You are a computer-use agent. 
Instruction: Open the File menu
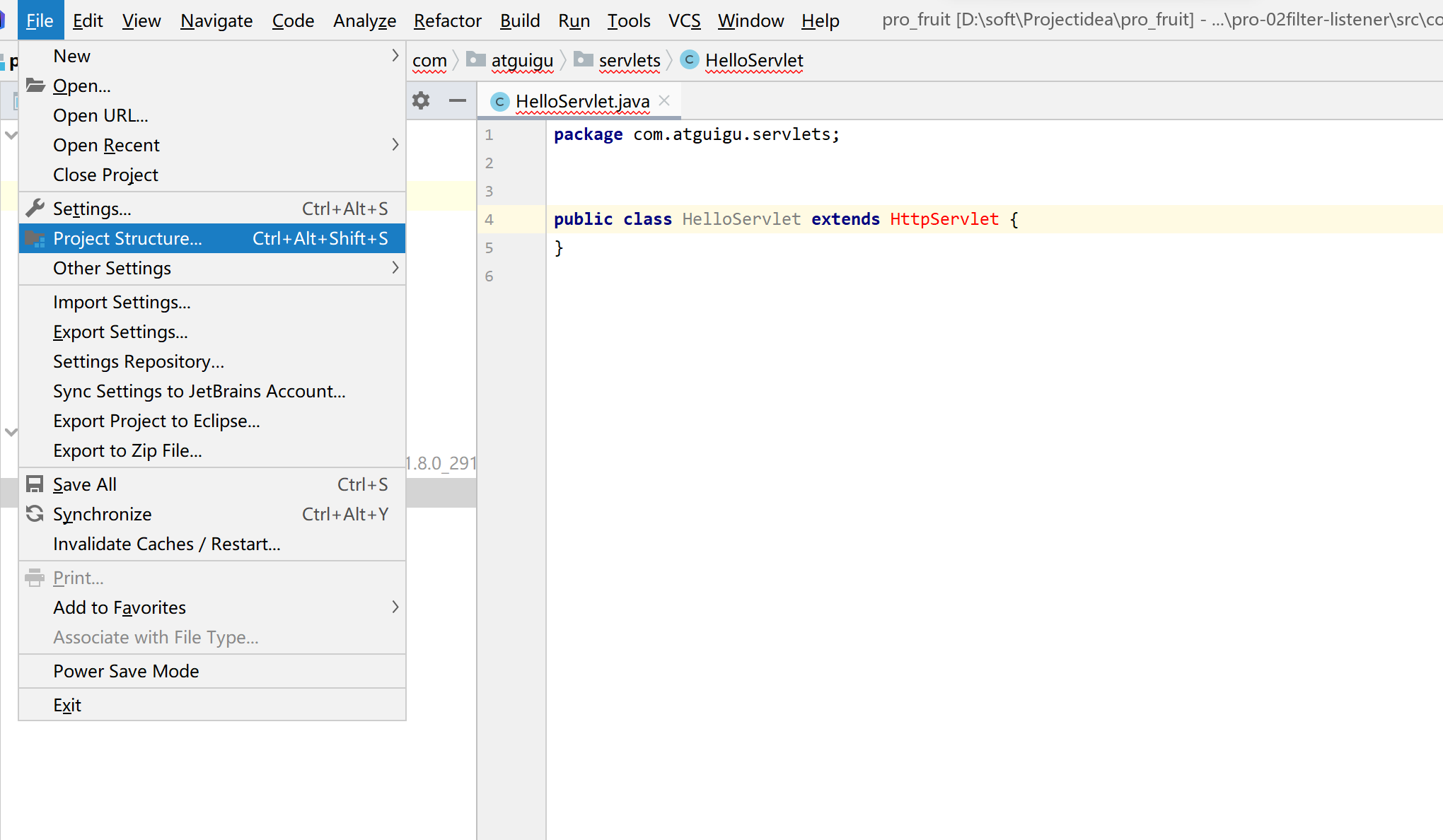pyautogui.click(x=40, y=21)
